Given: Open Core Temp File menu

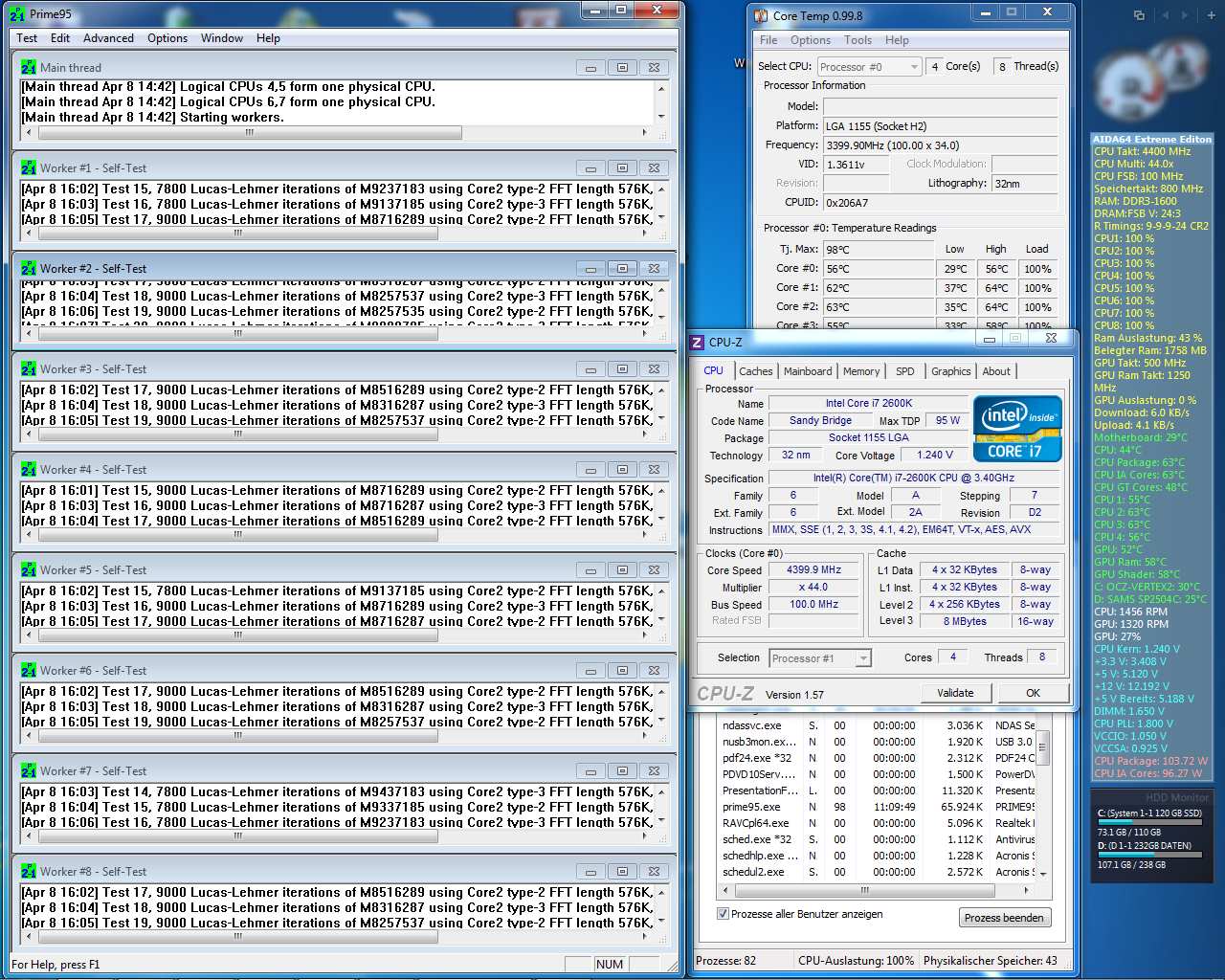Looking at the screenshot, I should point(768,40).
